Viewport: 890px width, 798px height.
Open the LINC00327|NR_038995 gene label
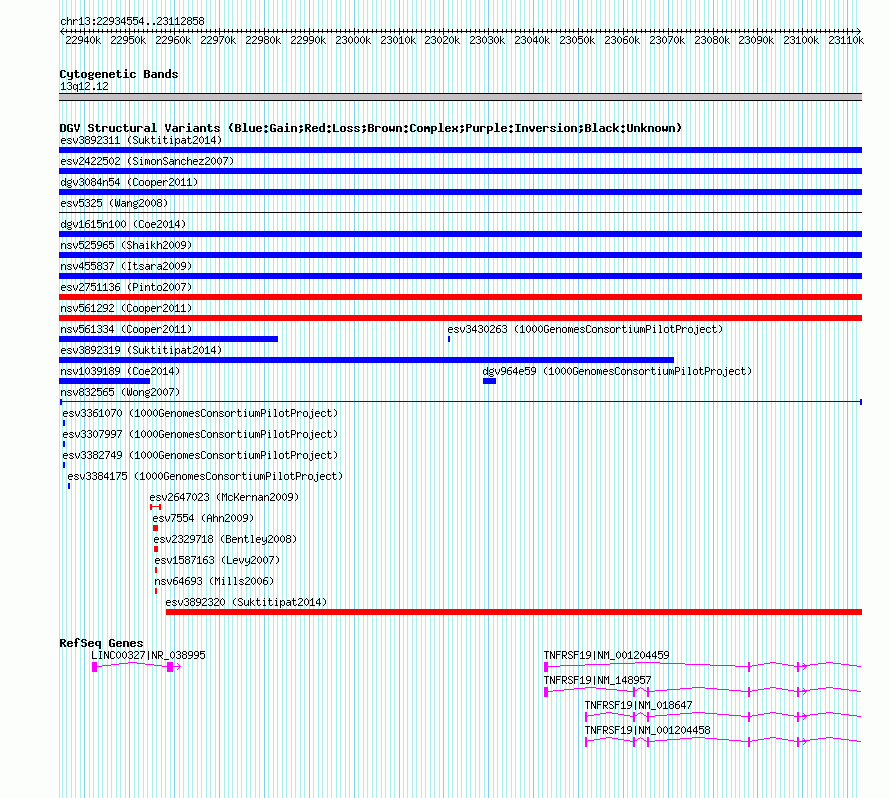pyautogui.click(x=148, y=655)
